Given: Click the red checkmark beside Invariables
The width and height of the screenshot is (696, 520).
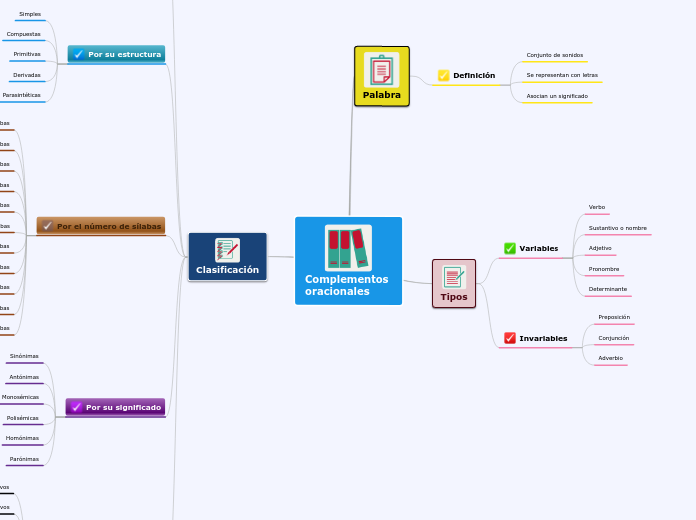Looking at the screenshot, I should (510, 338).
